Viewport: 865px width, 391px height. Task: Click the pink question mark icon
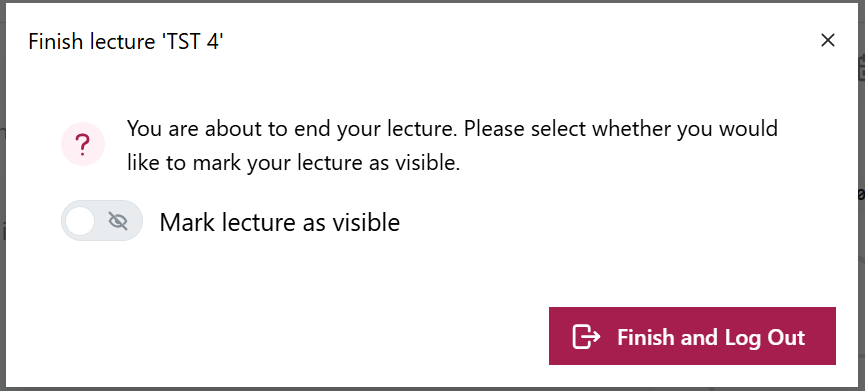[83, 144]
